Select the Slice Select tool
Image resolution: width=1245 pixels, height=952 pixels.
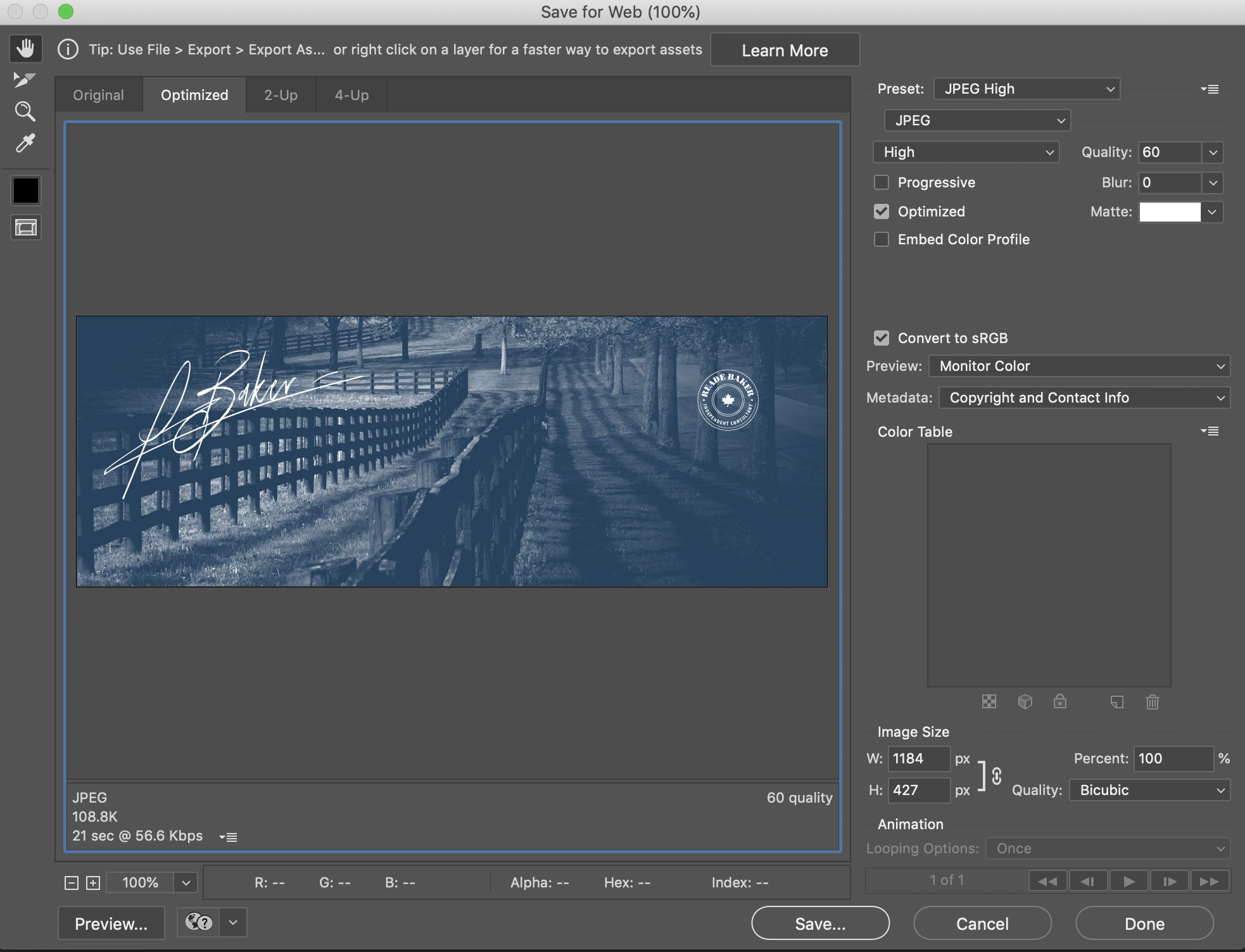click(25, 80)
